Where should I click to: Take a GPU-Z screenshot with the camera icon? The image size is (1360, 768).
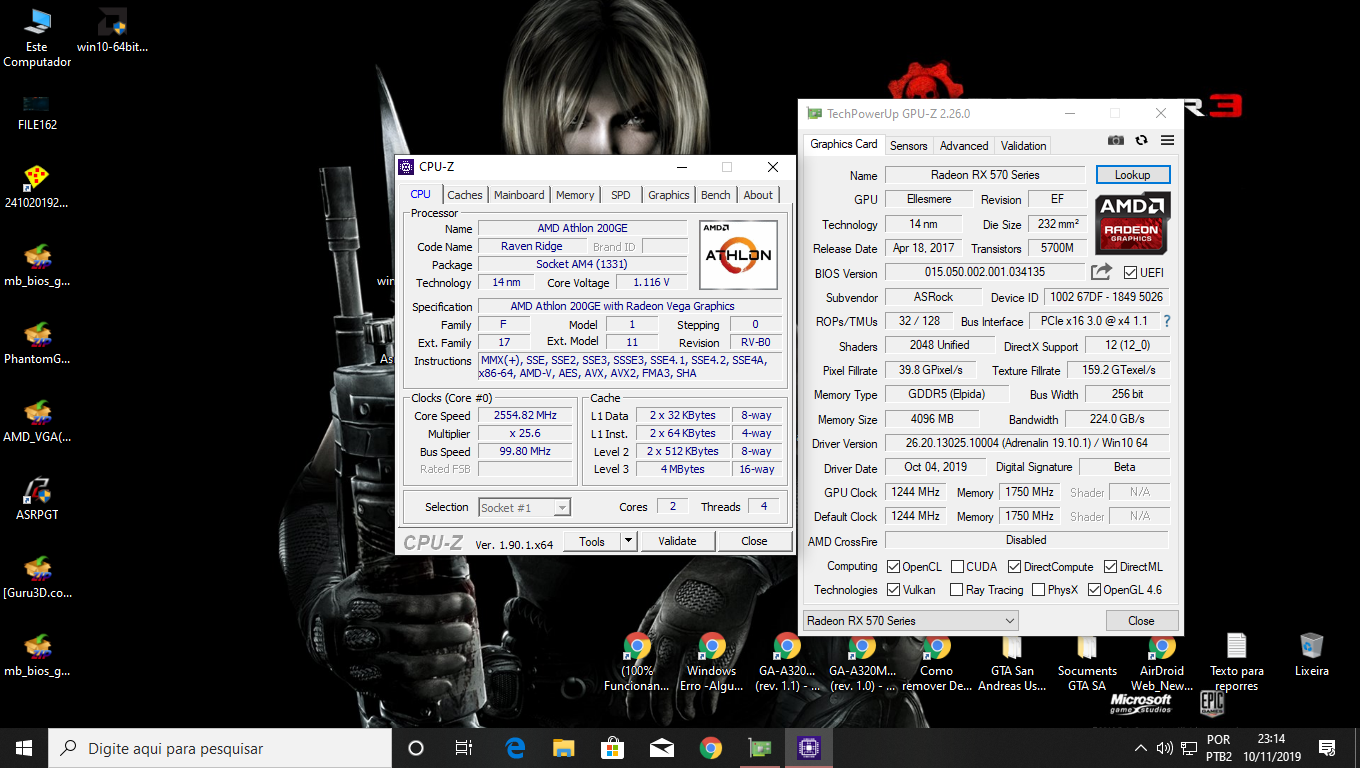1116,141
